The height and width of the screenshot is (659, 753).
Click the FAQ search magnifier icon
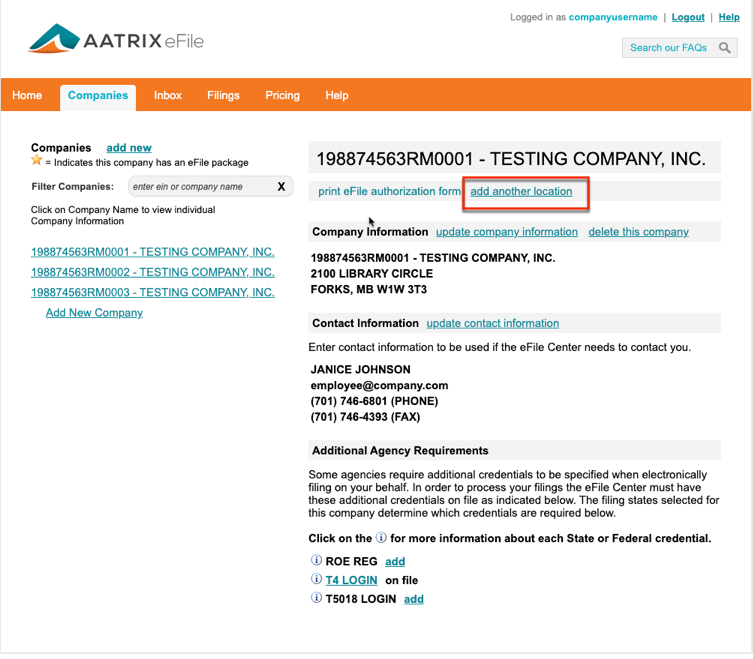[725, 48]
